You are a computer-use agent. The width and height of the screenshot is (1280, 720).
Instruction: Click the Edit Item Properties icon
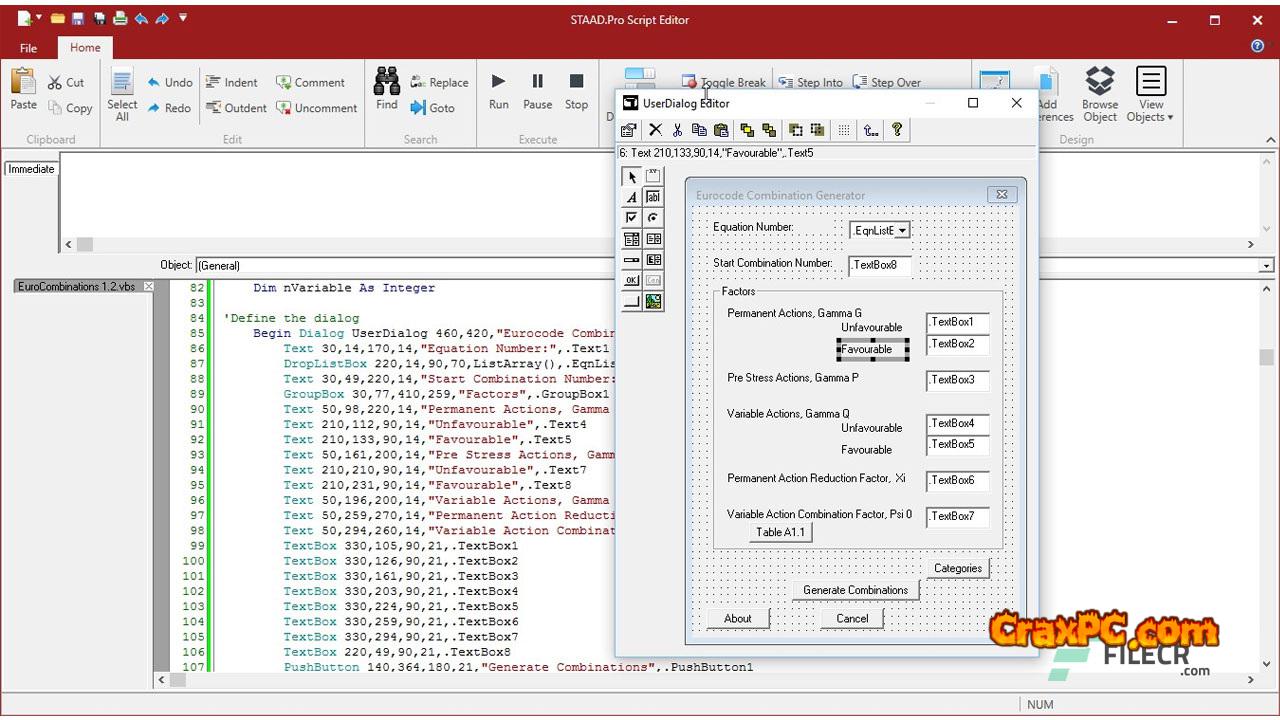pyautogui.click(x=629, y=130)
